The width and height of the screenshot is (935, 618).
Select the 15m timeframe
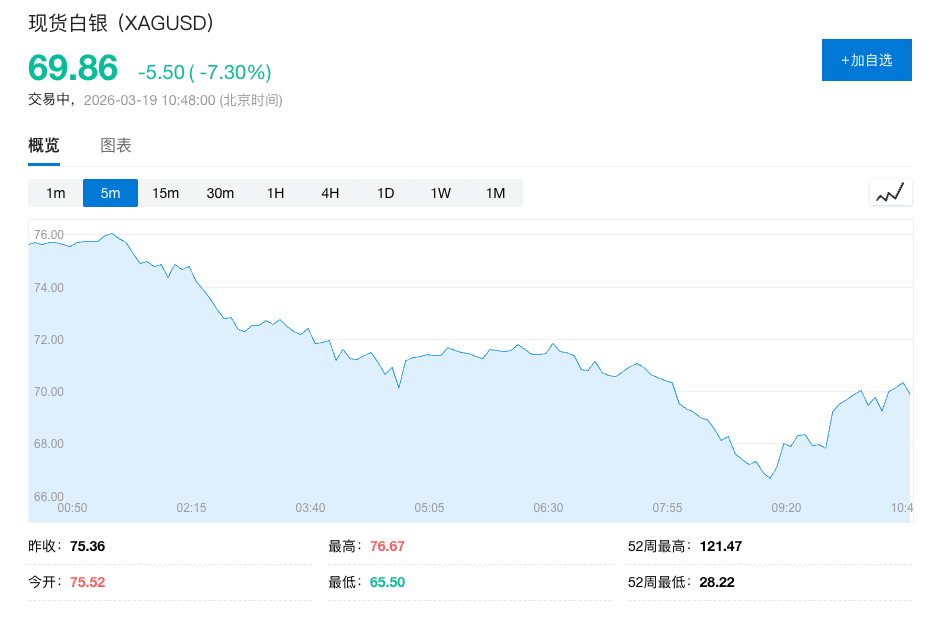point(164,192)
